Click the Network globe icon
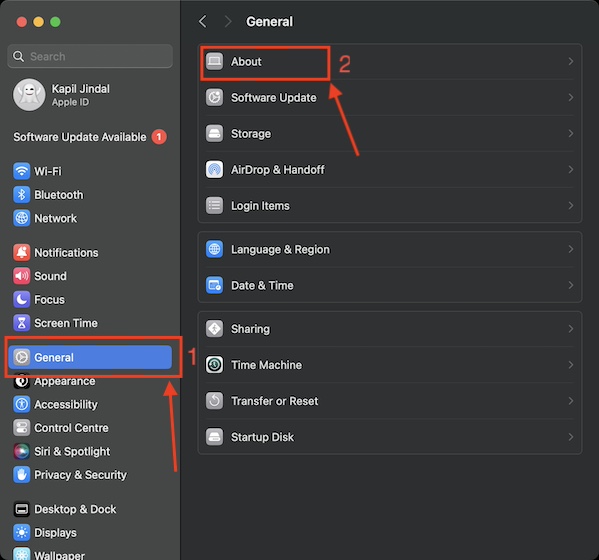The height and width of the screenshot is (560, 599). pyautogui.click(x=21, y=218)
